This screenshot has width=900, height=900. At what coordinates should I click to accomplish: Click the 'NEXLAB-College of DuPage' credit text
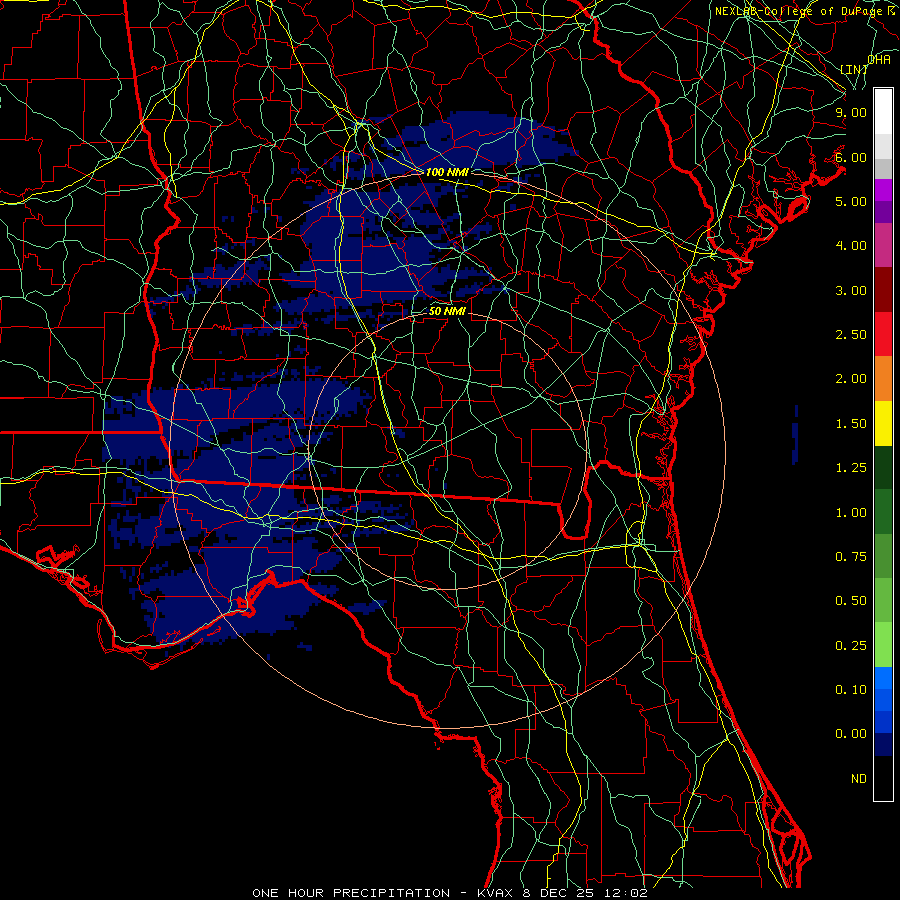(800, 11)
